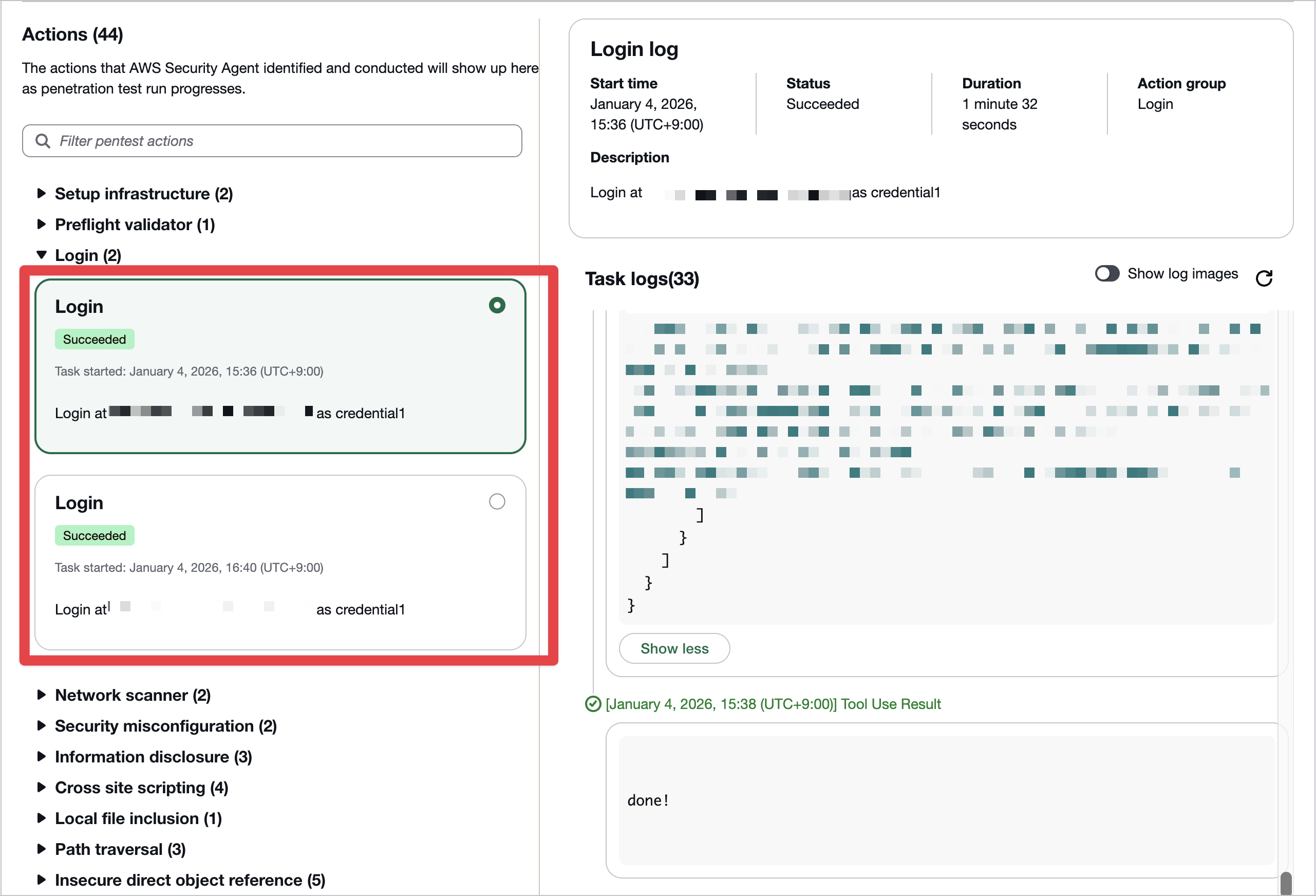
Task: Expand Insecure direct object reference group
Action: coord(41,880)
